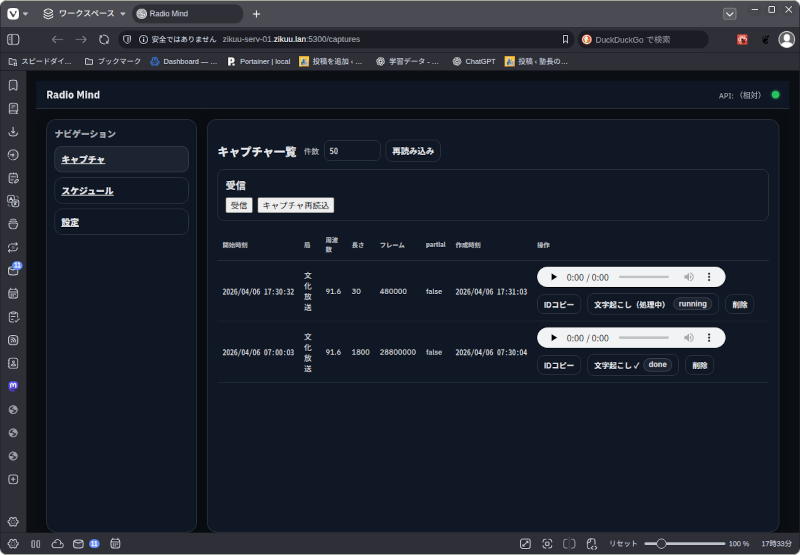Click the Vivaldi menu logo
Image resolution: width=800 pixels, height=555 pixels.
[x=13, y=14]
